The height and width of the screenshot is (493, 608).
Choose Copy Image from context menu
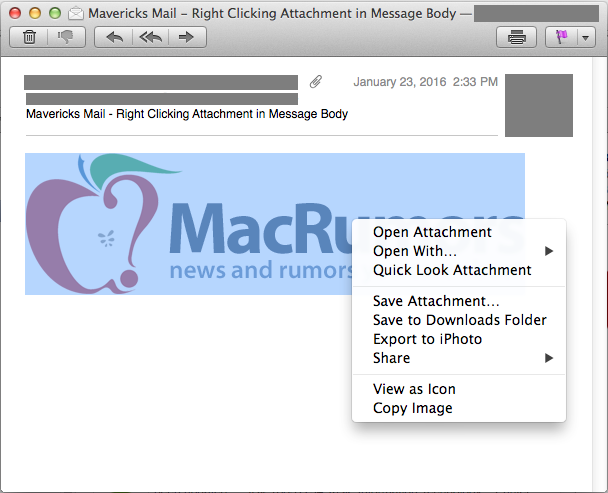point(459,408)
